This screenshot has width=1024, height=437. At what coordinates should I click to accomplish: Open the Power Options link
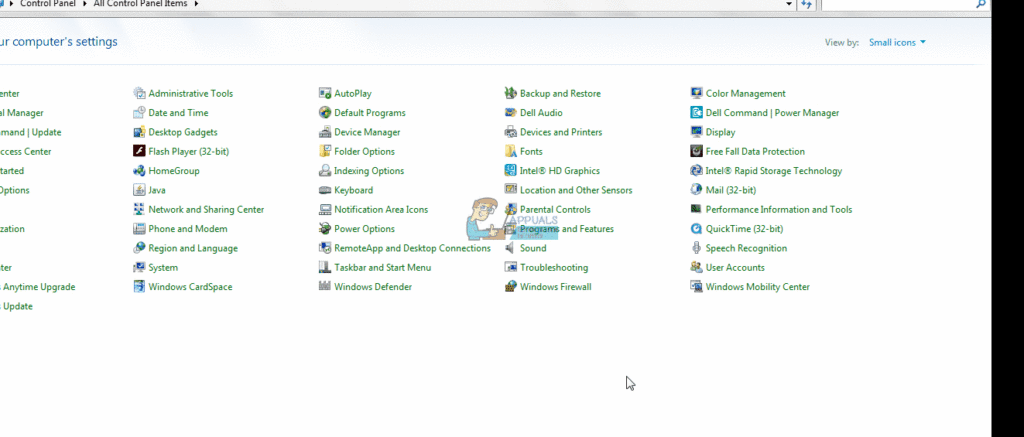point(364,229)
